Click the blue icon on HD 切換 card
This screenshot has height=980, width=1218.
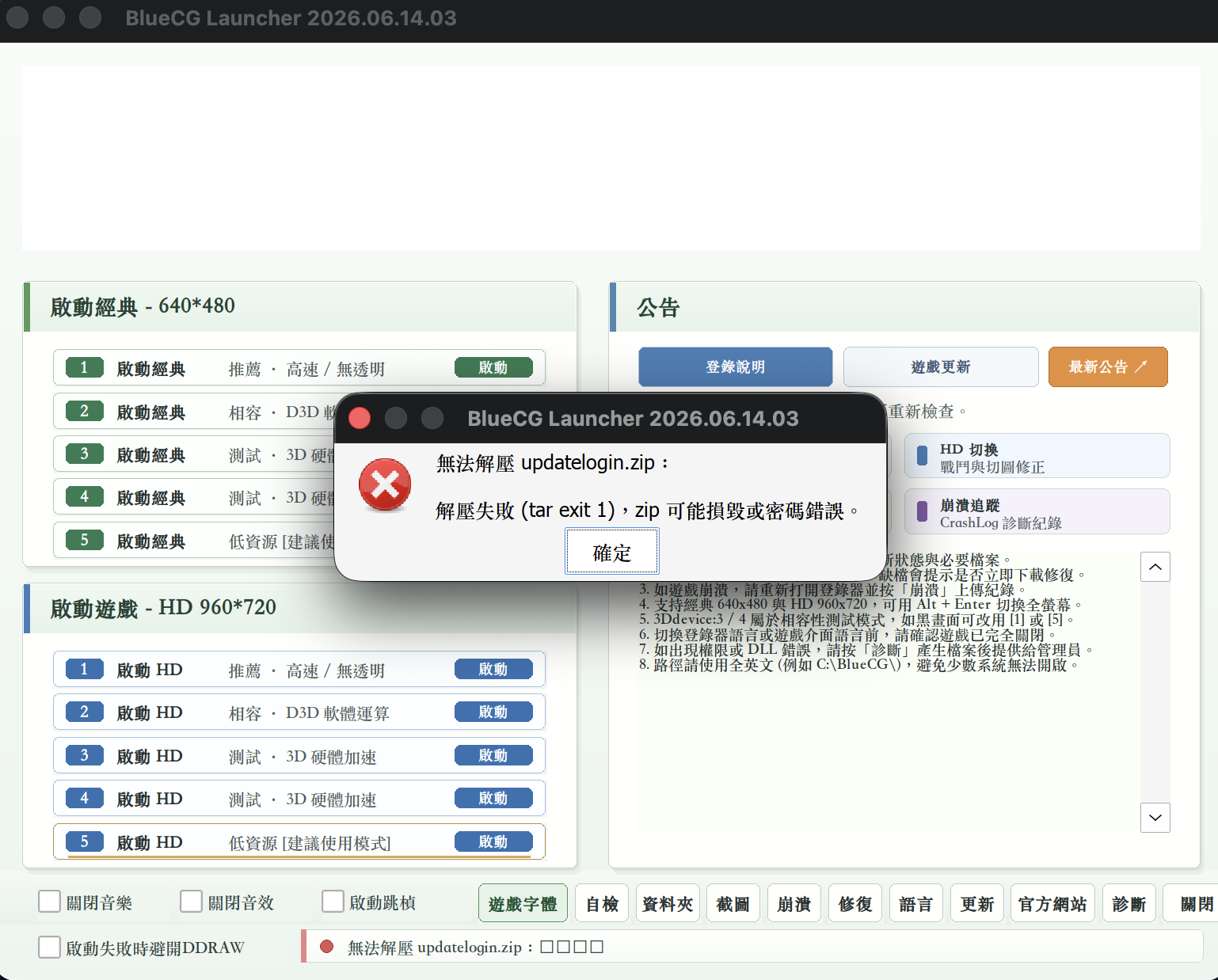922,456
